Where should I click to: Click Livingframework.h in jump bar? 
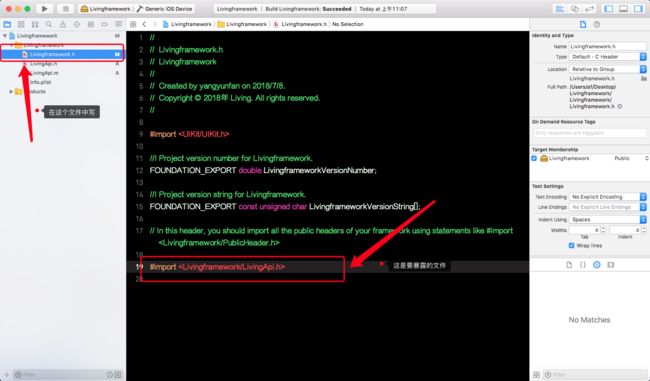coord(301,24)
